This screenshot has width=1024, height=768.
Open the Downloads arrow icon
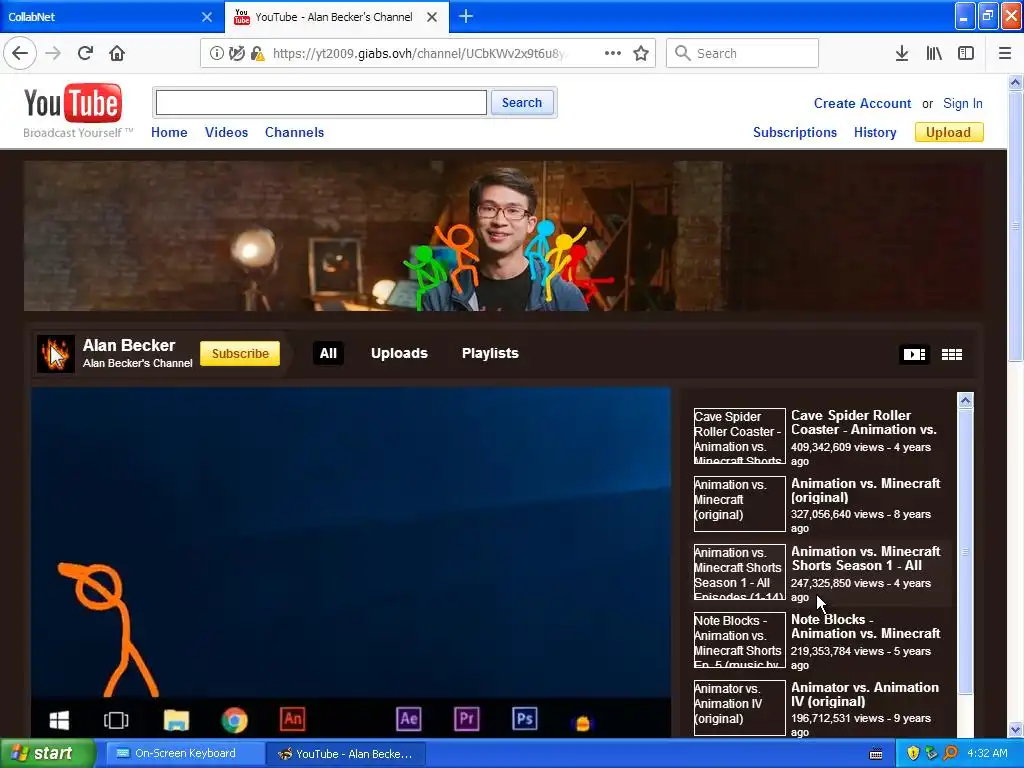(x=901, y=53)
